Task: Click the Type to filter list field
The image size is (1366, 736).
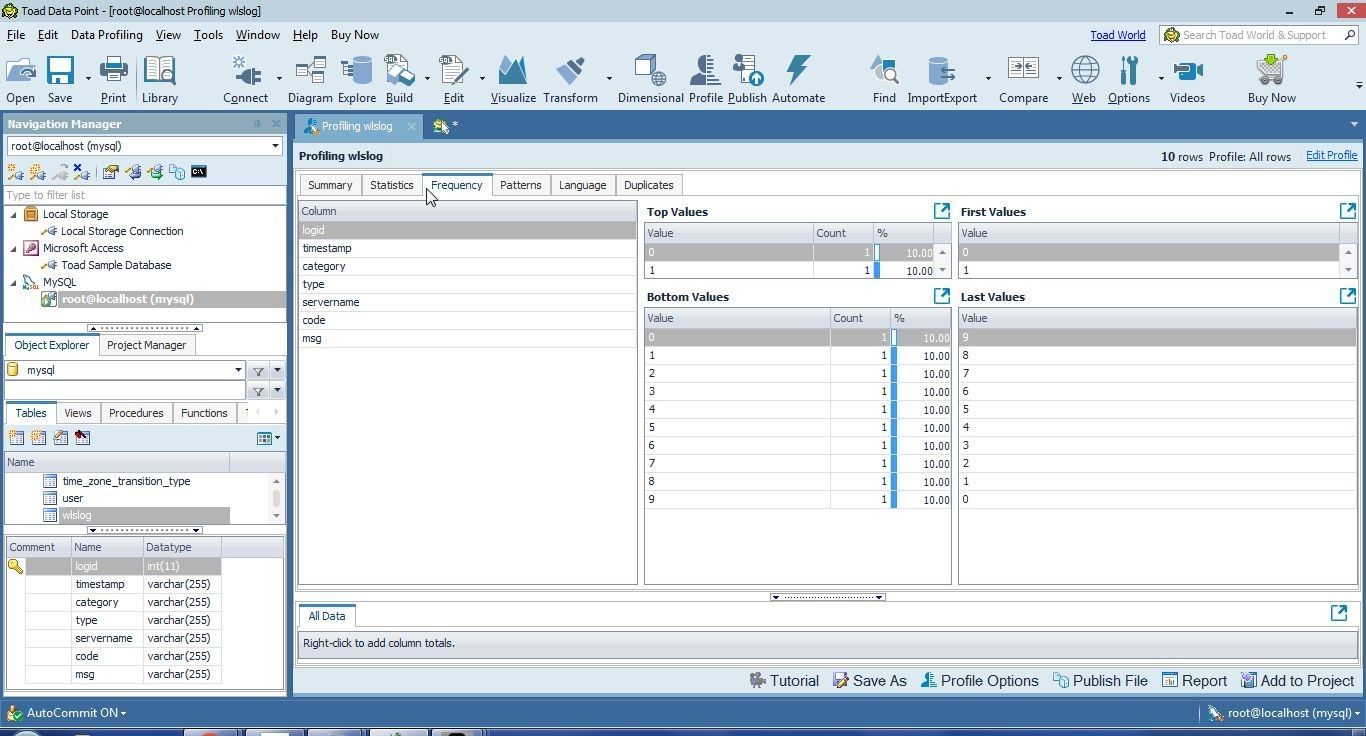Action: point(145,195)
